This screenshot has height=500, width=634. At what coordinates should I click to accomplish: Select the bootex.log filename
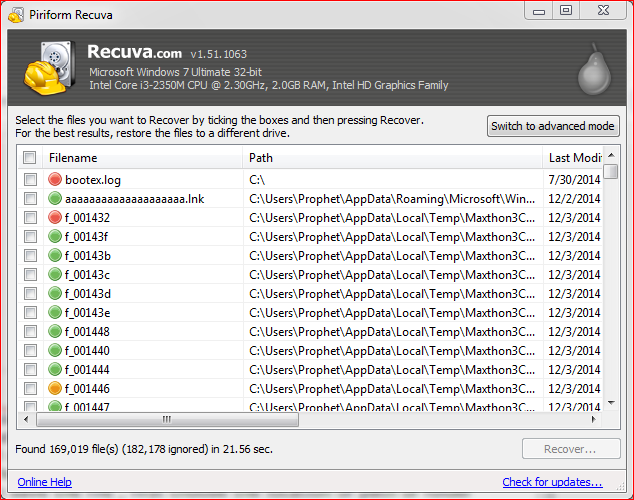tap(93, 179)
